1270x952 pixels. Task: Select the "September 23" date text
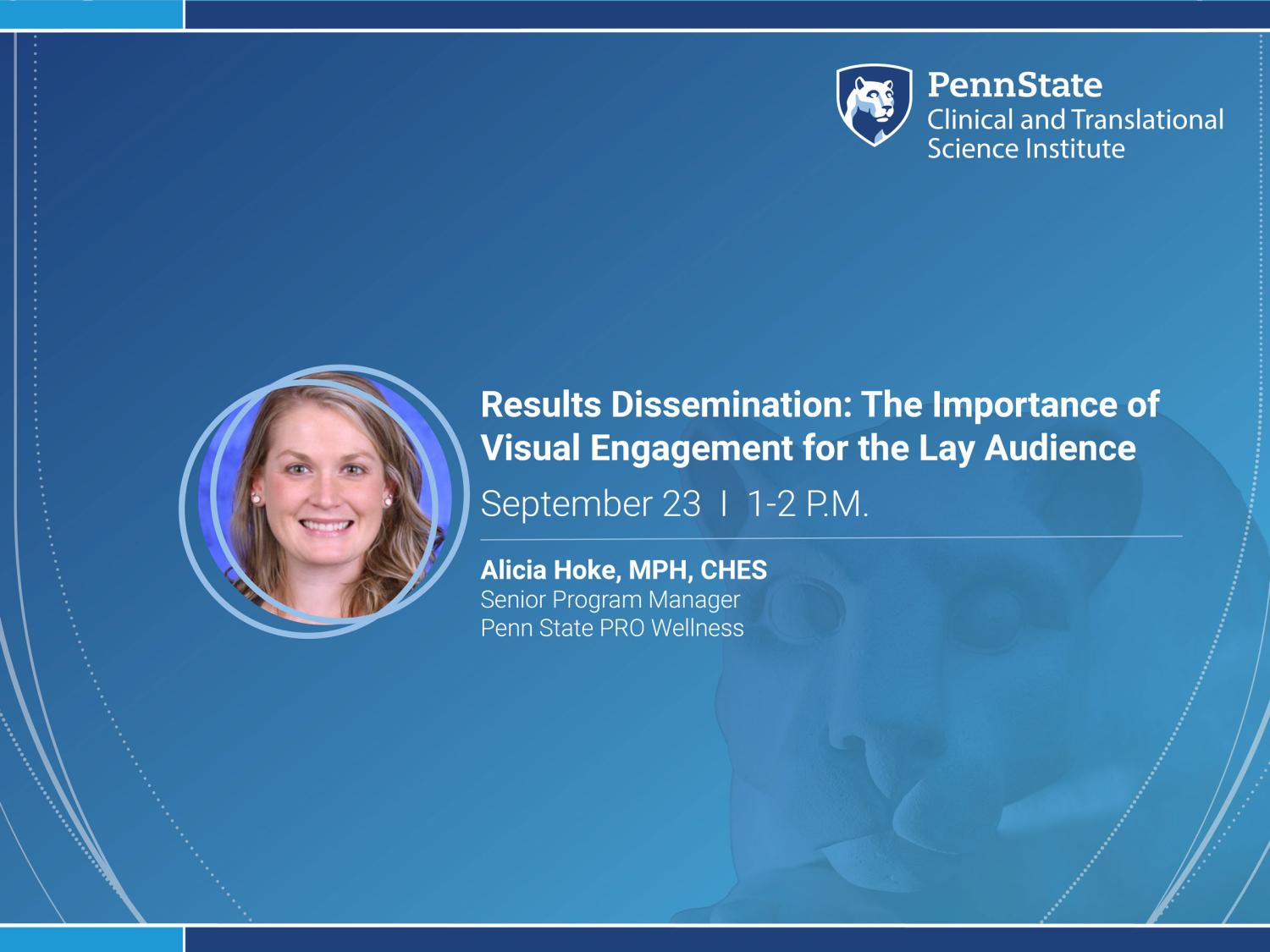(x=590, y=504)
